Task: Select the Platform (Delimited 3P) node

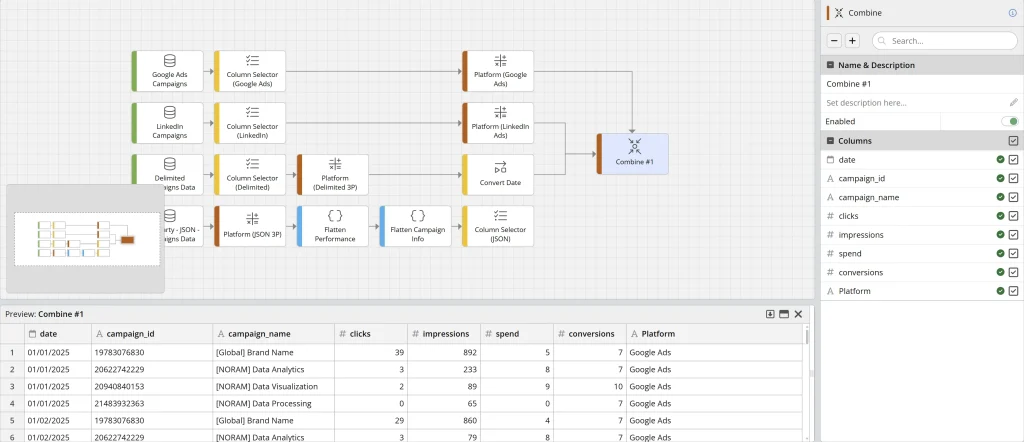Action: (333, 174)
